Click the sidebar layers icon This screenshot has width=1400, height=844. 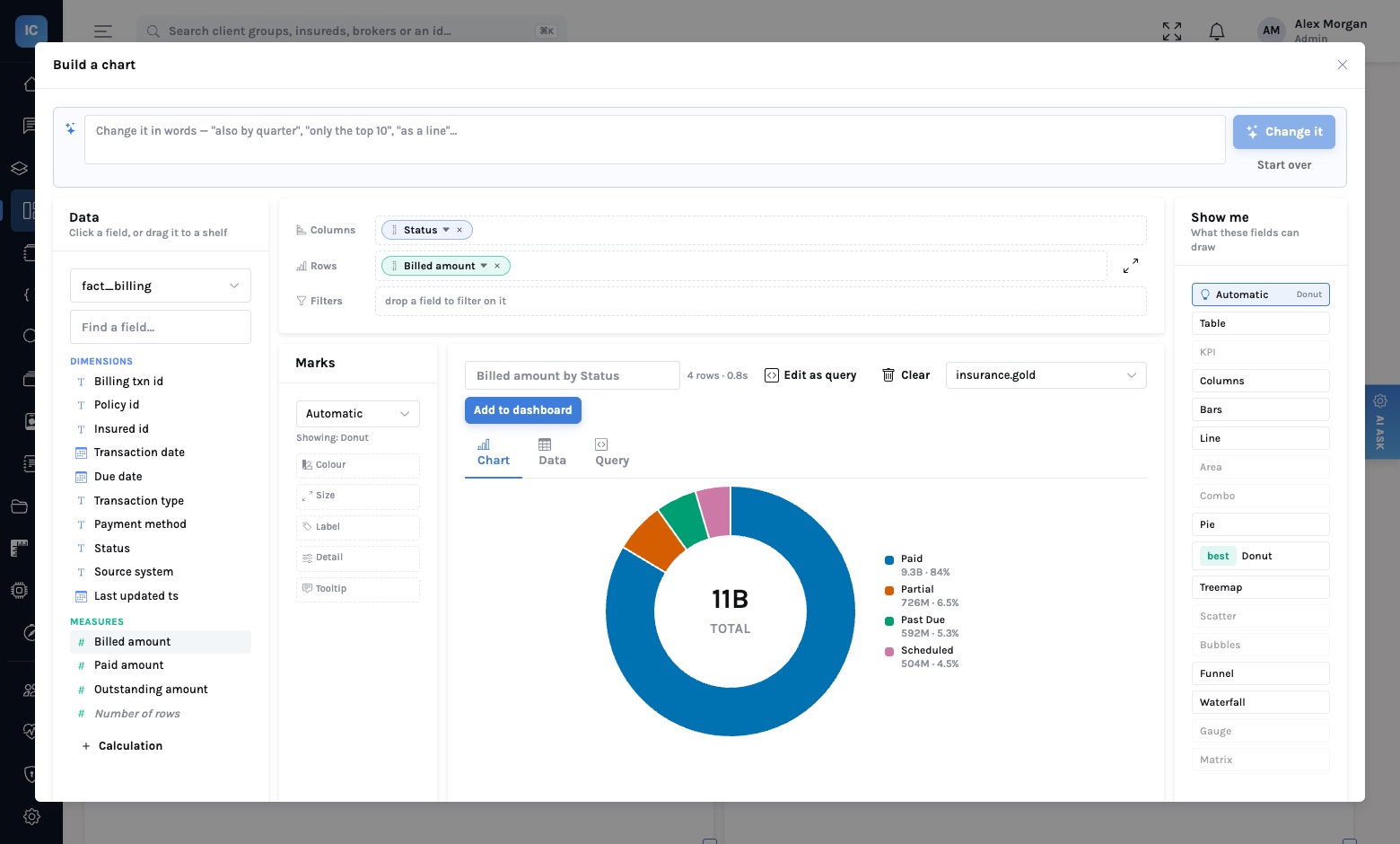(x=20, y=168)
